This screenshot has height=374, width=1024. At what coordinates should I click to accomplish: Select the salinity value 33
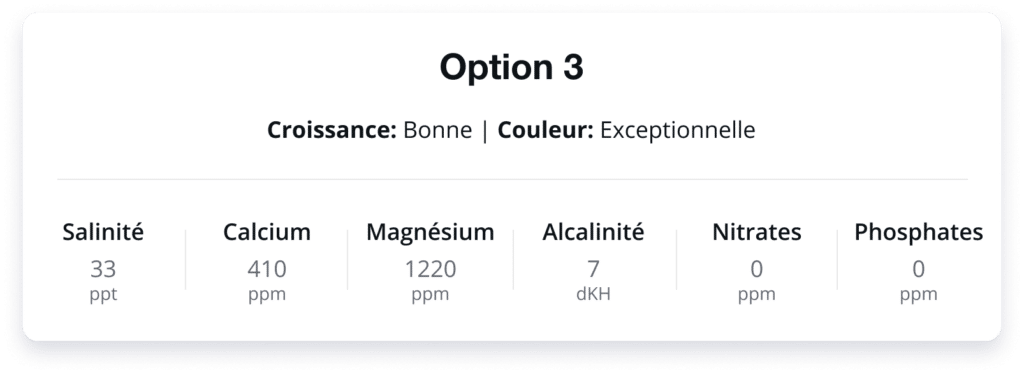point(103,269)
